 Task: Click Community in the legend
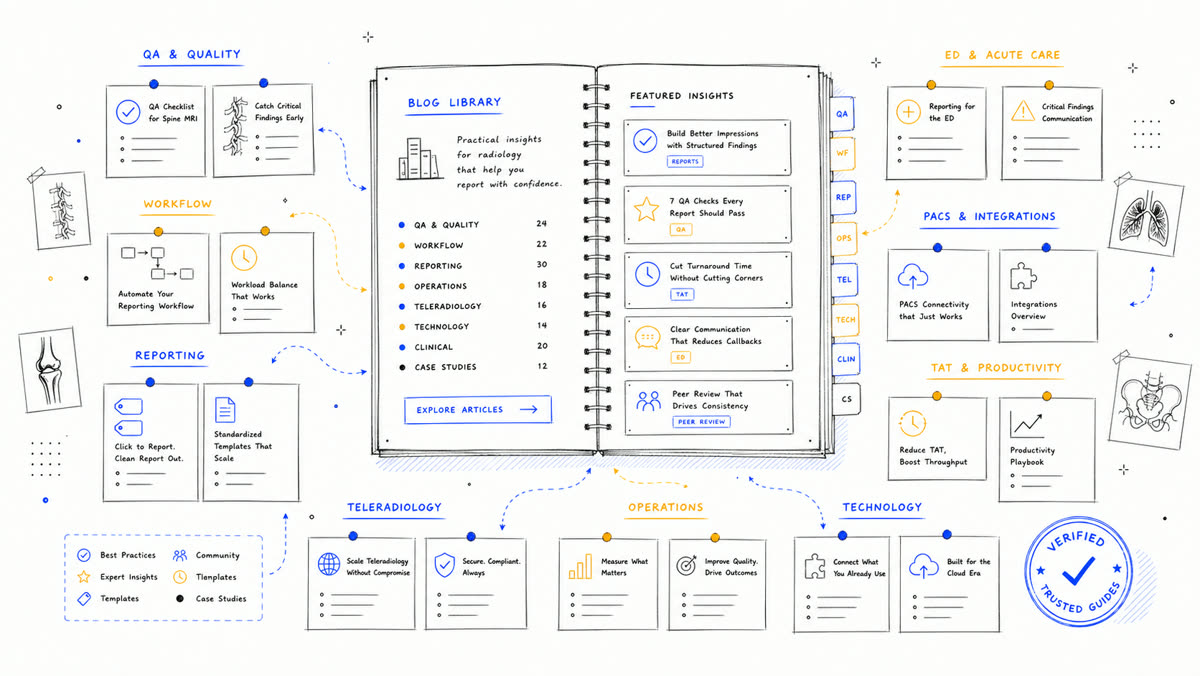pyautogui.click(x=206, y=555)
